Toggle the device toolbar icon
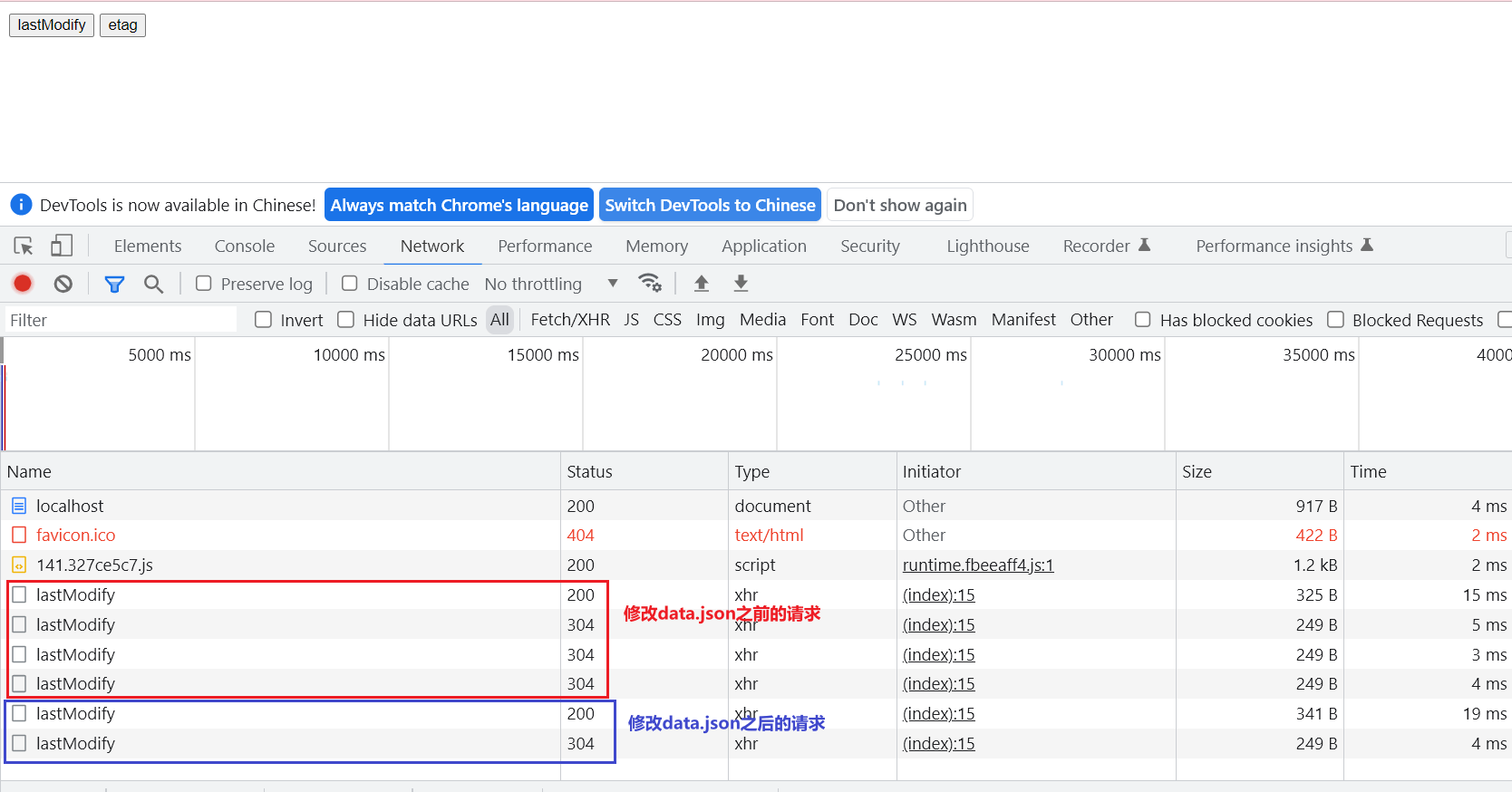This screenshot has width=1512, height=792. pos(62,246)
